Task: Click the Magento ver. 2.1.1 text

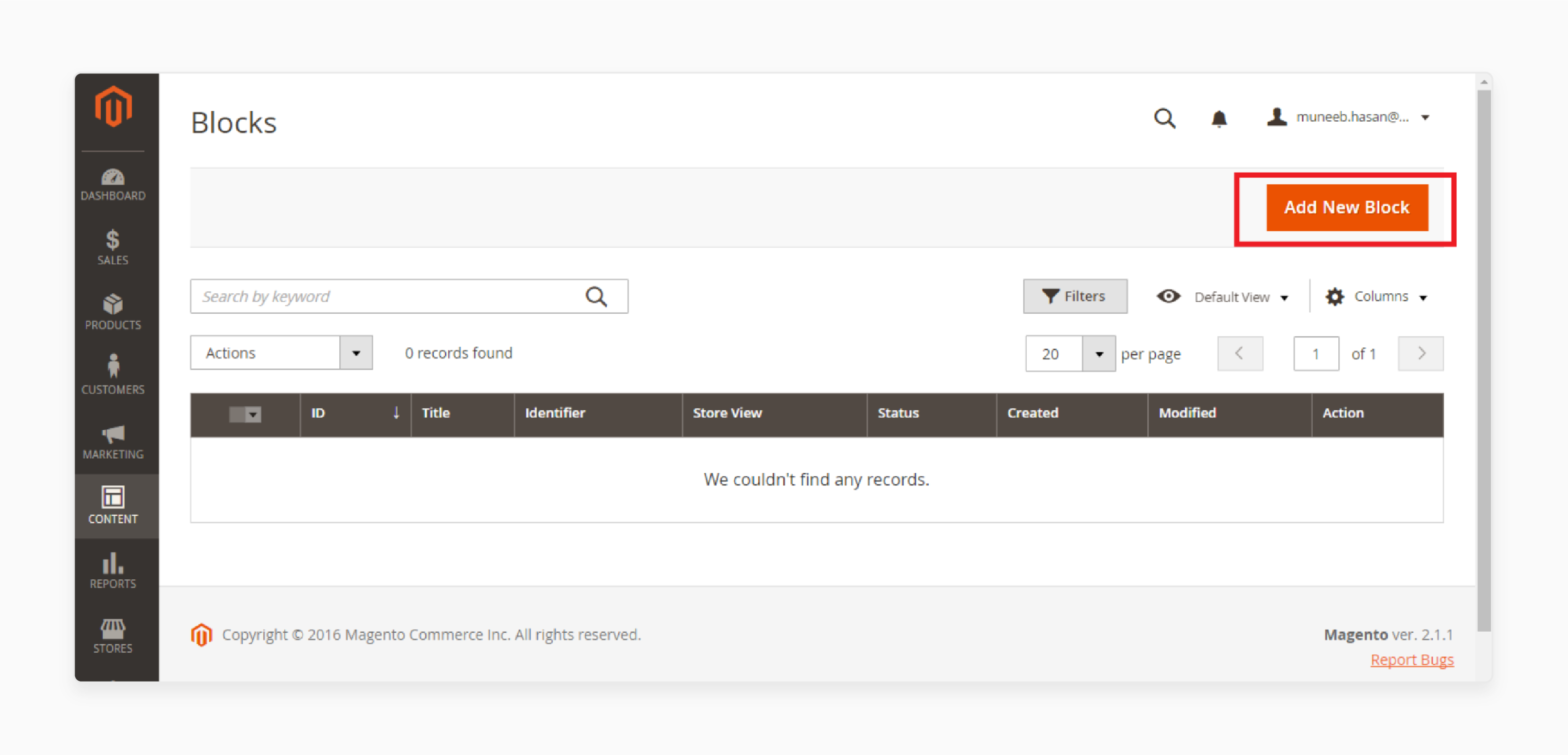Action: (1389, 634)
